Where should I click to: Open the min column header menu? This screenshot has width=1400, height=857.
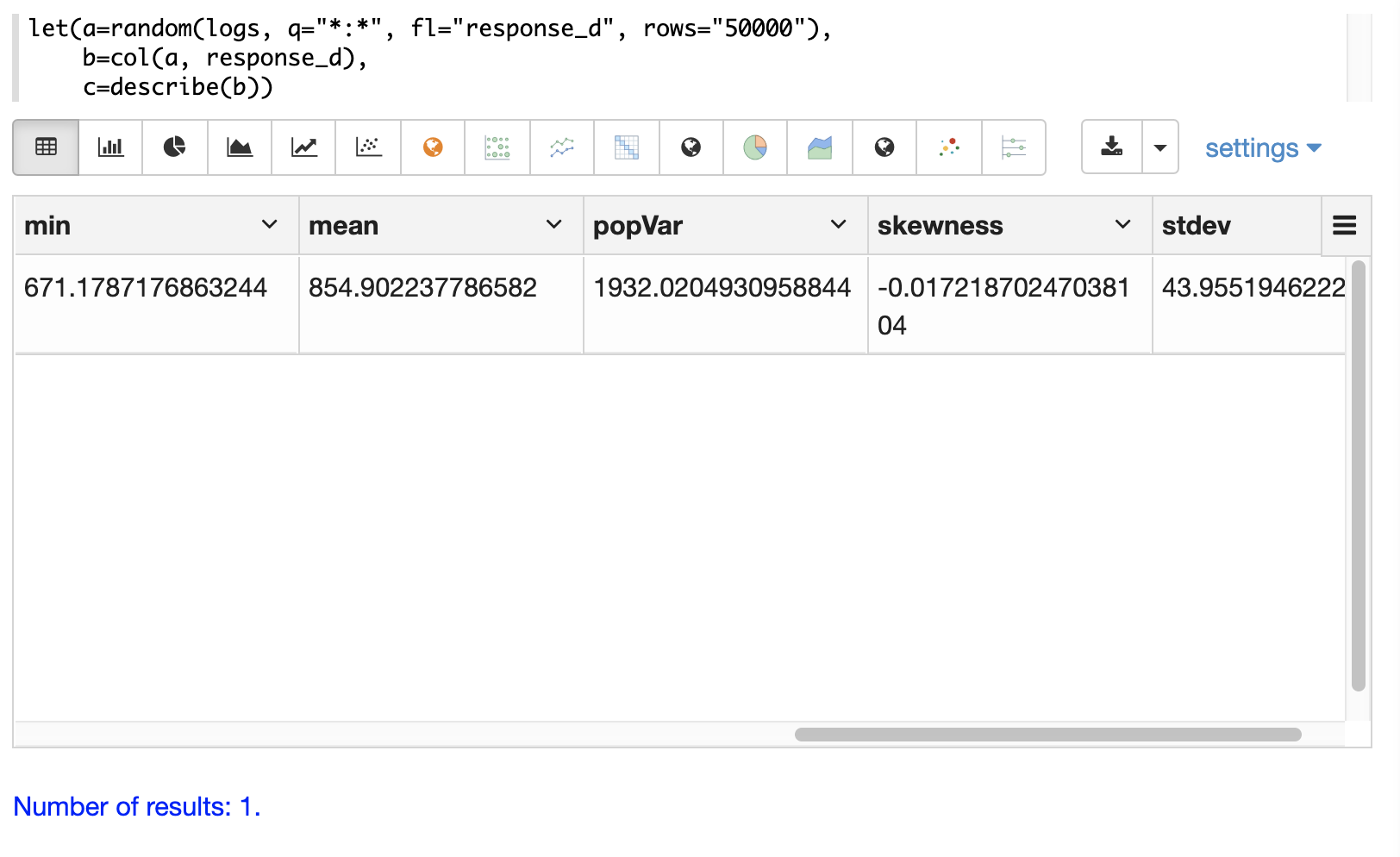(x=269, y=225)
